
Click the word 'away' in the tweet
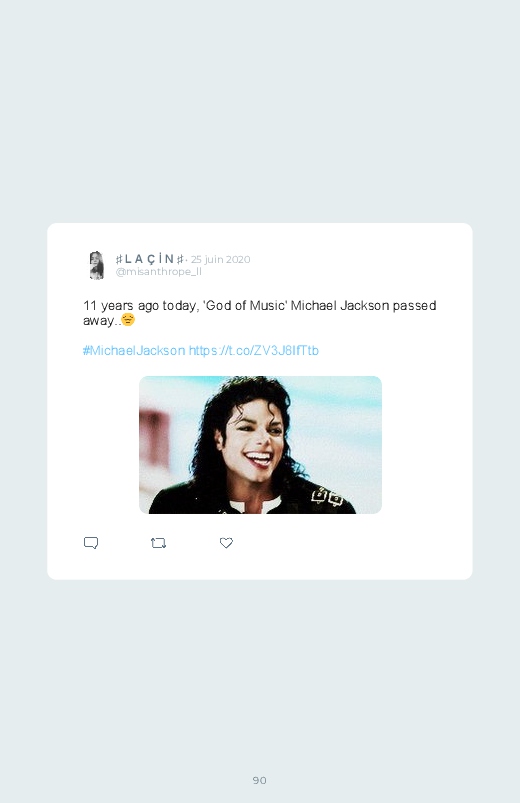98,321
